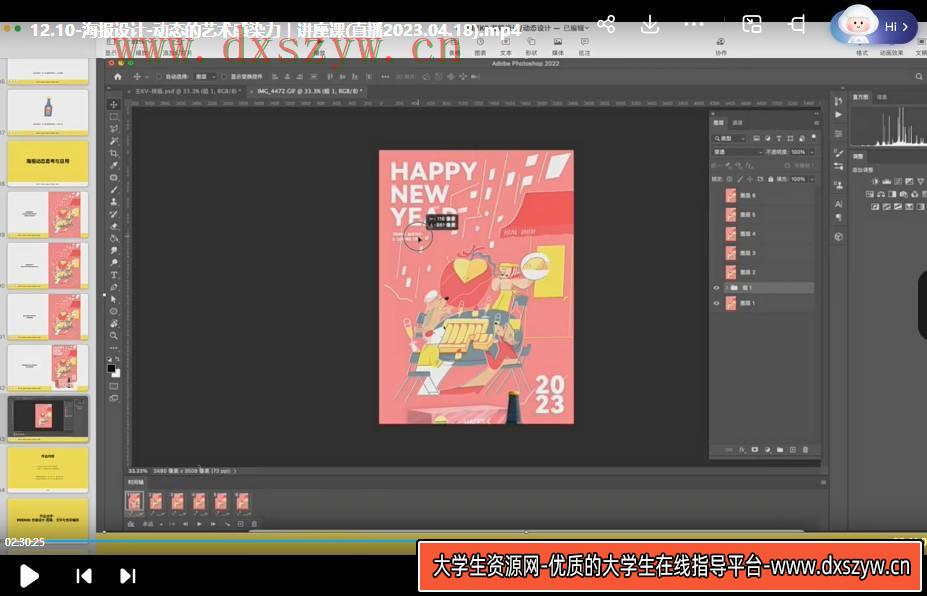
Task: Toggle Quick Mask mode icon
Action: click(114, 386)
